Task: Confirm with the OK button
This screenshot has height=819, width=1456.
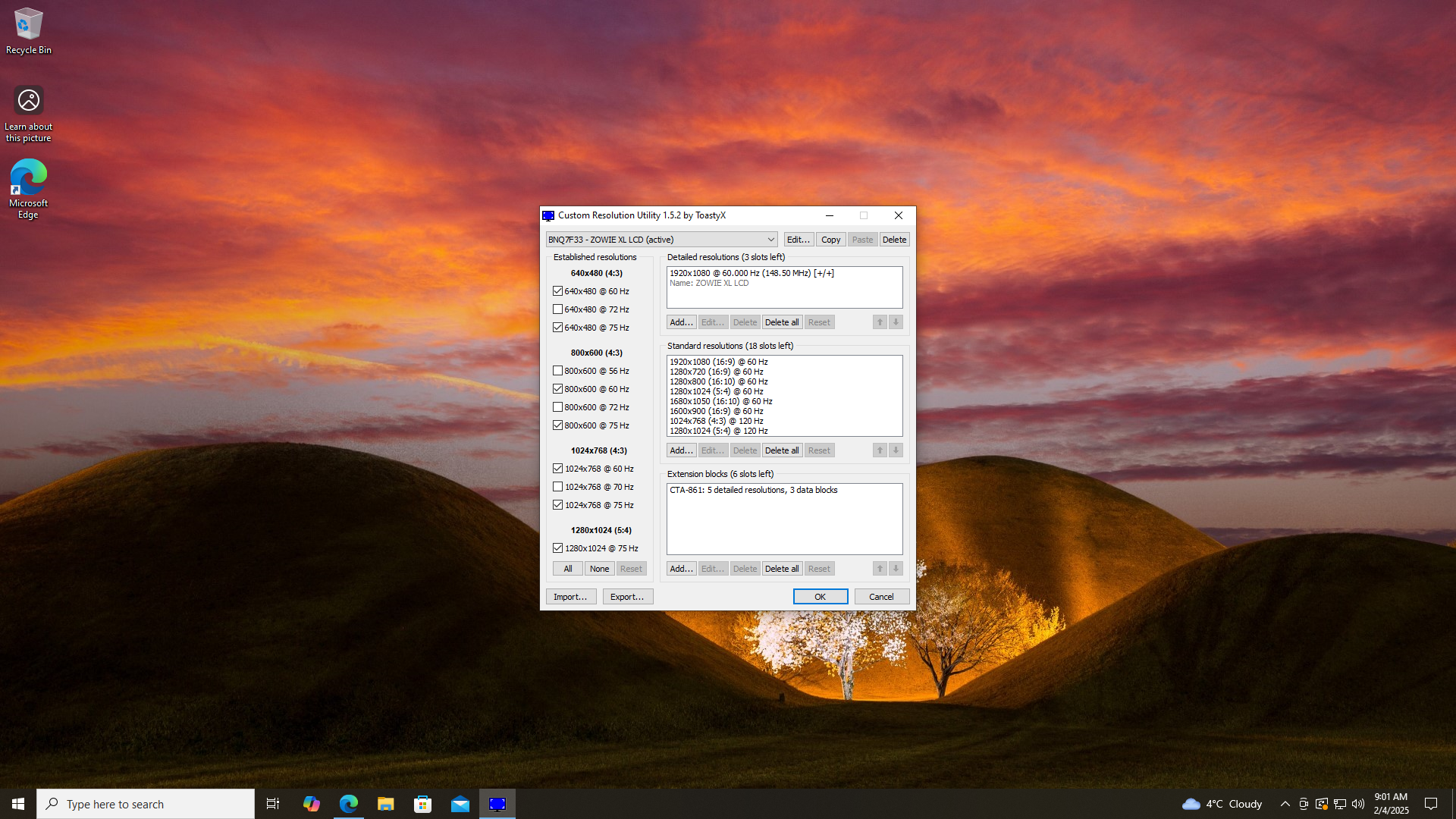Action: [821, 597]
